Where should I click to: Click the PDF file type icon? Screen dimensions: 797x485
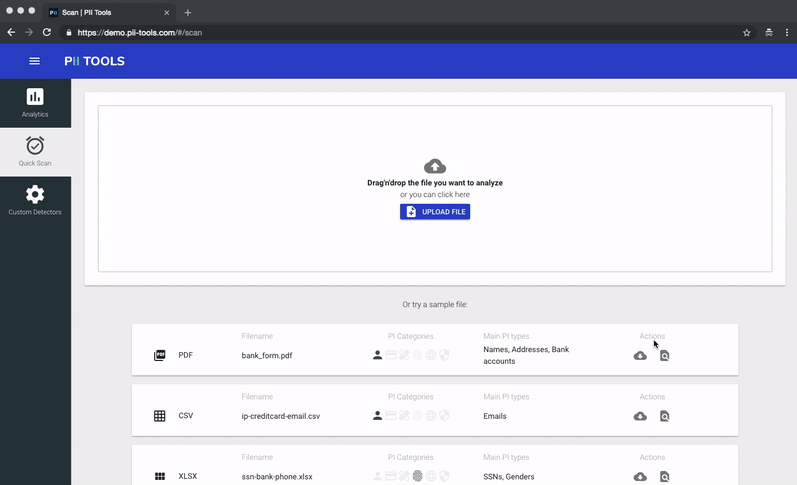[x=160, y=355]
